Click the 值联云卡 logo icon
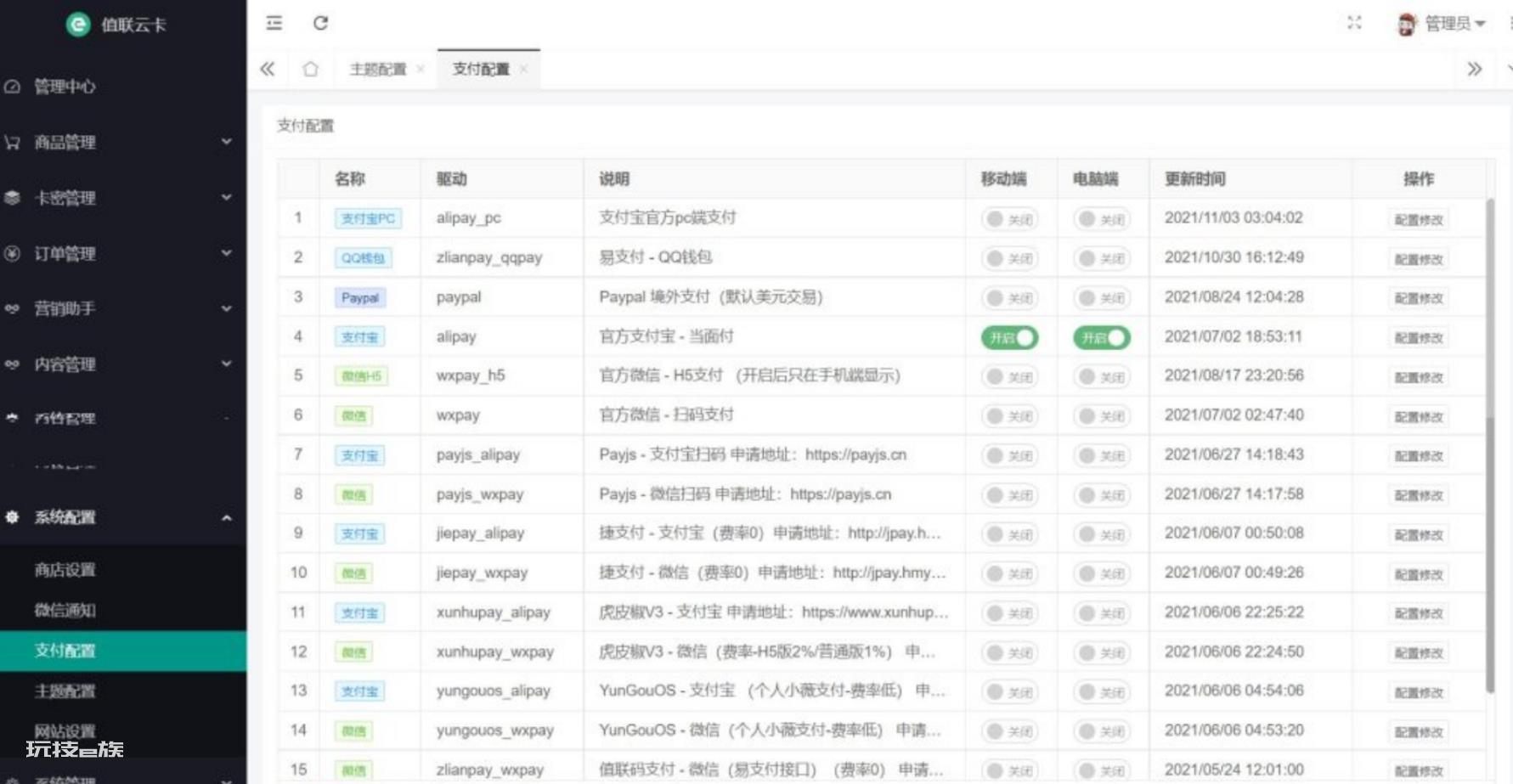This screenshot has width=1513, height=784. click(x=78, y=25)
